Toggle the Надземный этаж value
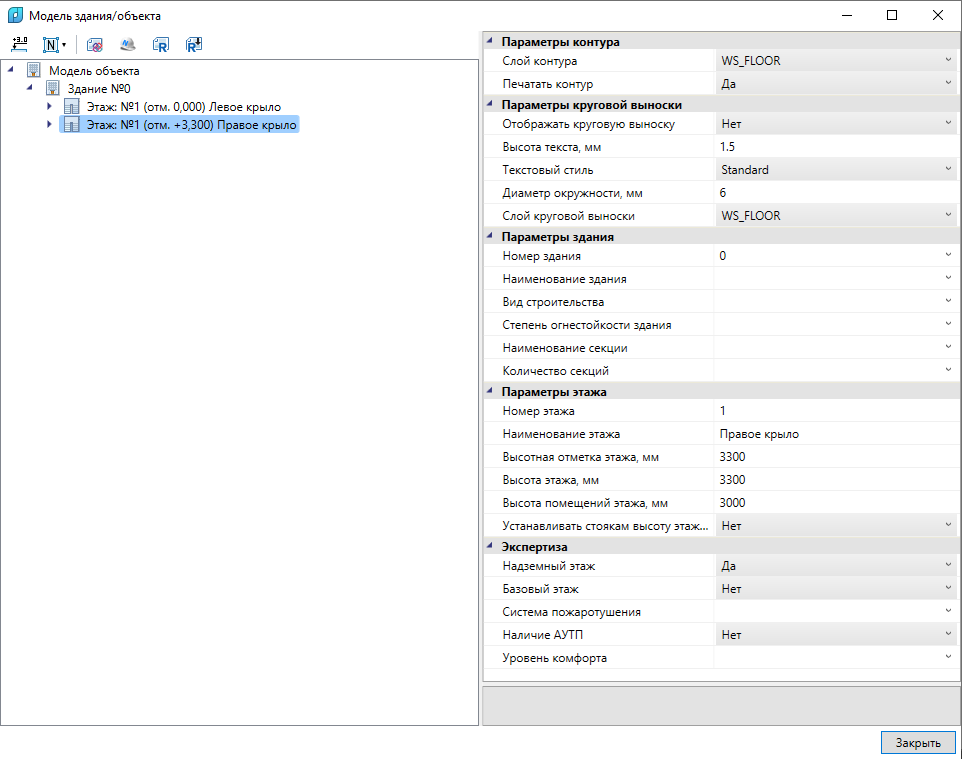Viewport: 962px width, 759px height. coord(836,566)
